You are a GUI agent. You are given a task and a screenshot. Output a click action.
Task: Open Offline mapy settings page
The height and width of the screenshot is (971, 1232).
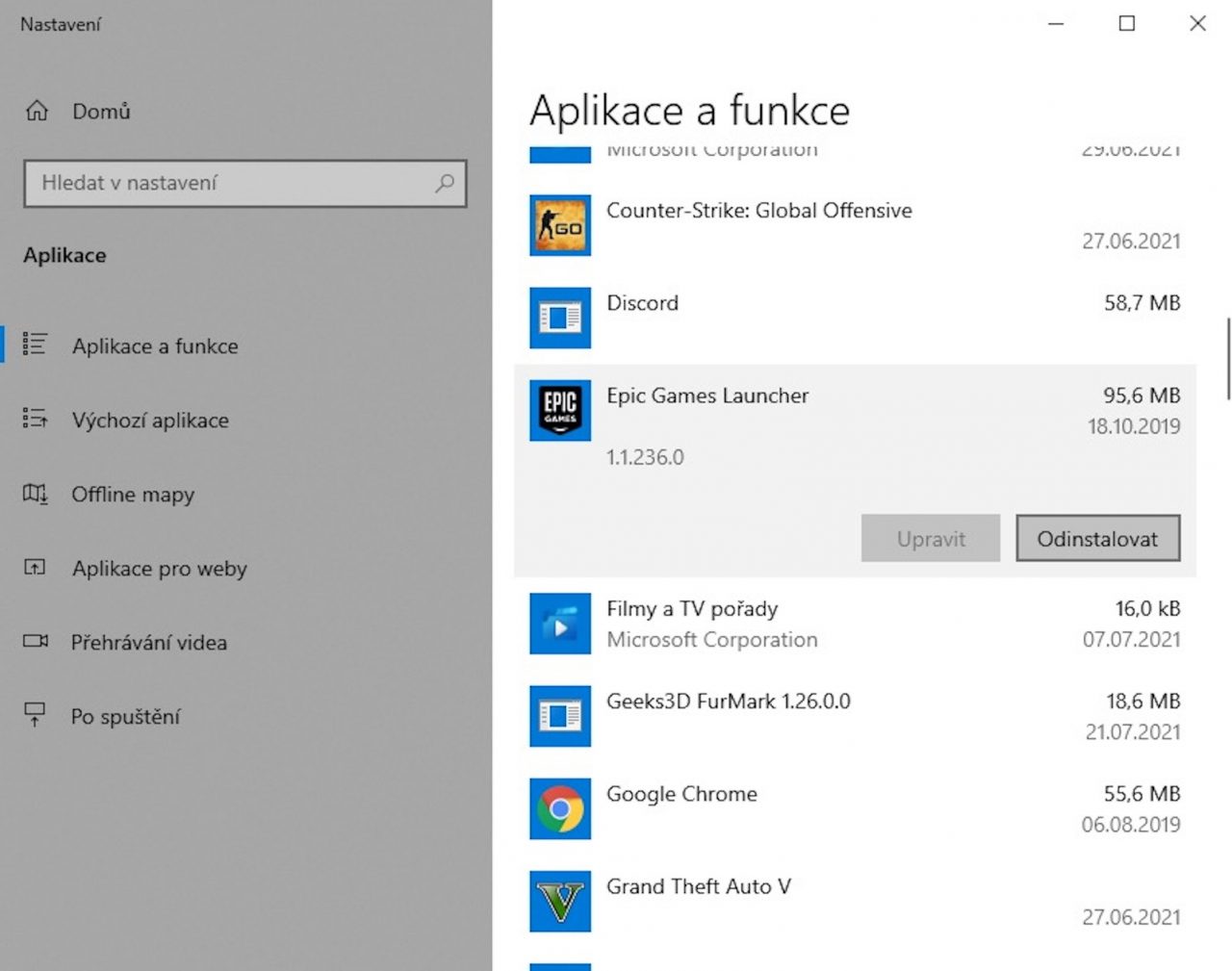(133, 495)
